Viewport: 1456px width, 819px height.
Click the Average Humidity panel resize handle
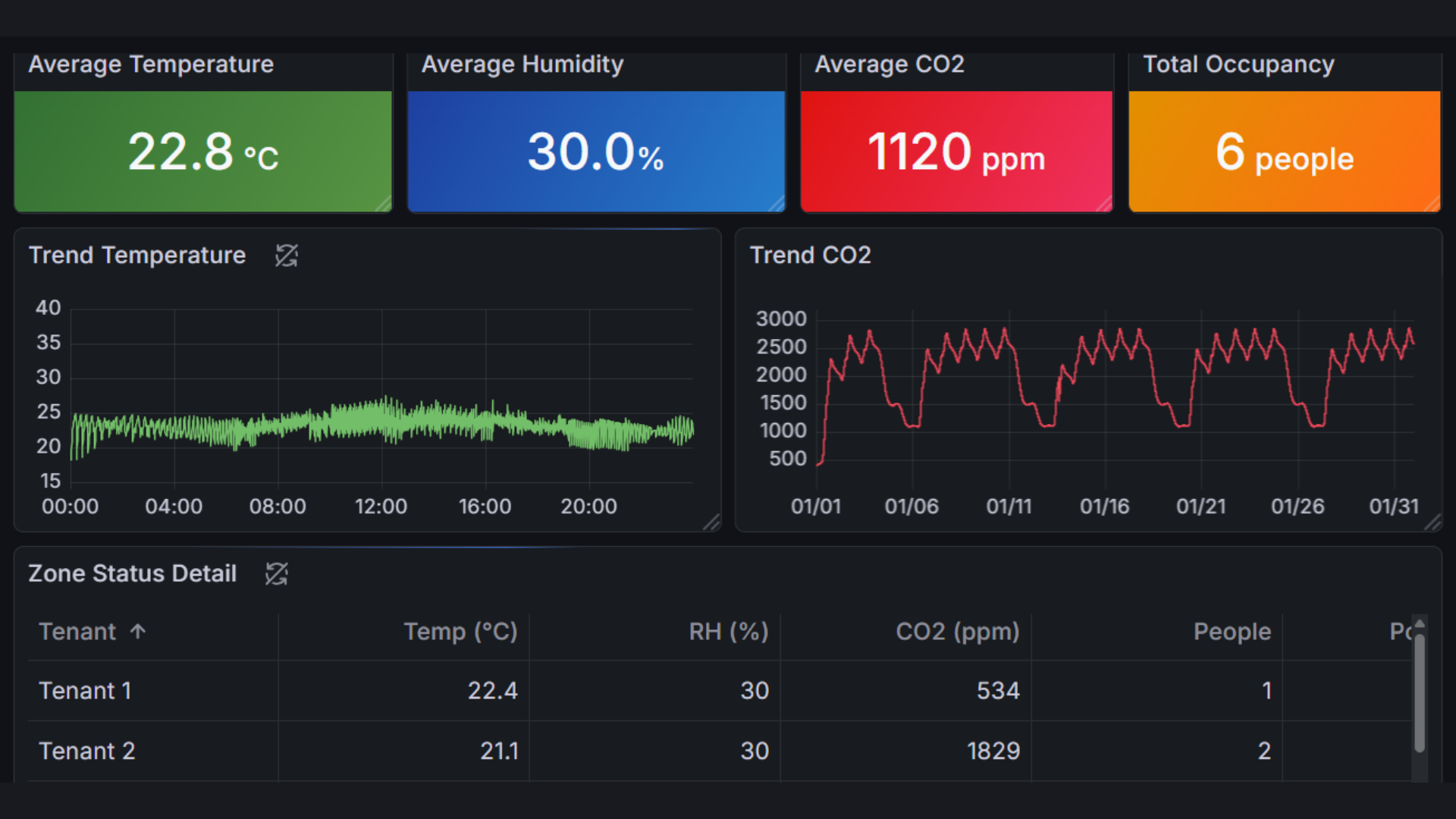[x=777, y=203]
